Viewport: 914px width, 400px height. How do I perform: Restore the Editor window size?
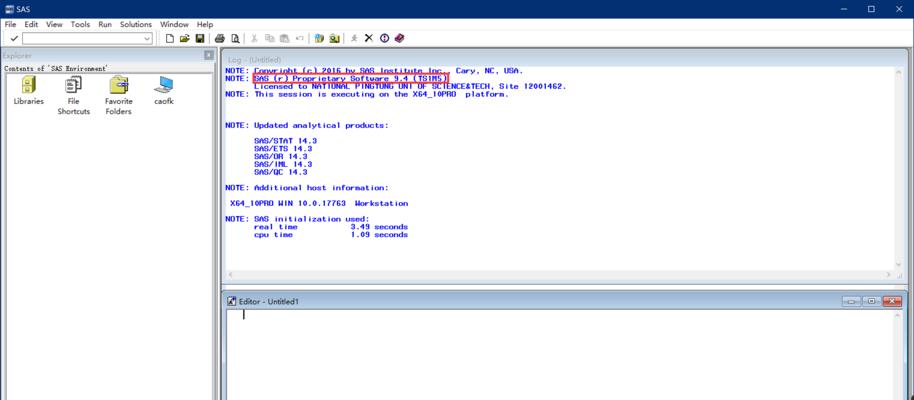(871, 301)
